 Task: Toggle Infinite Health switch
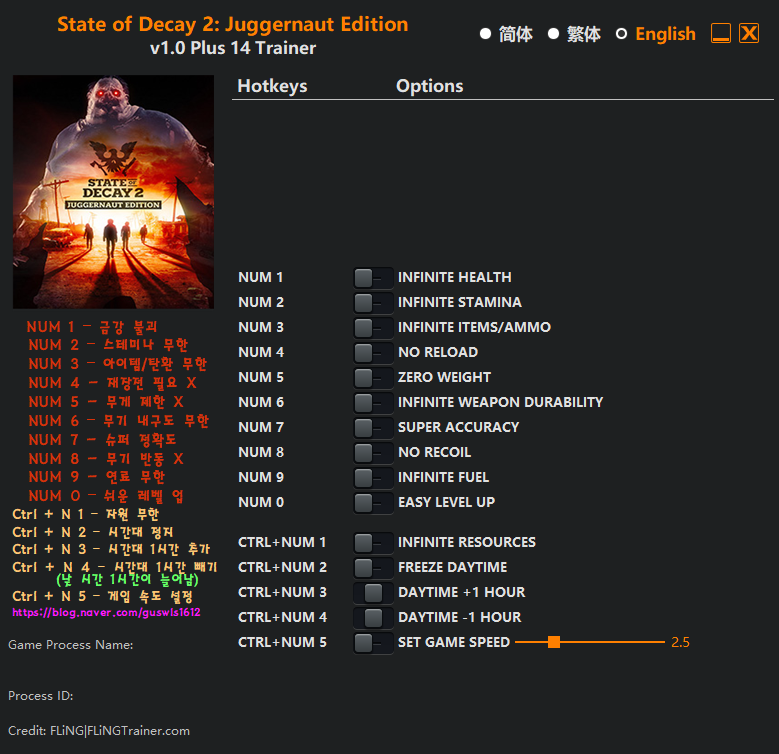click(x=373, y=278)
